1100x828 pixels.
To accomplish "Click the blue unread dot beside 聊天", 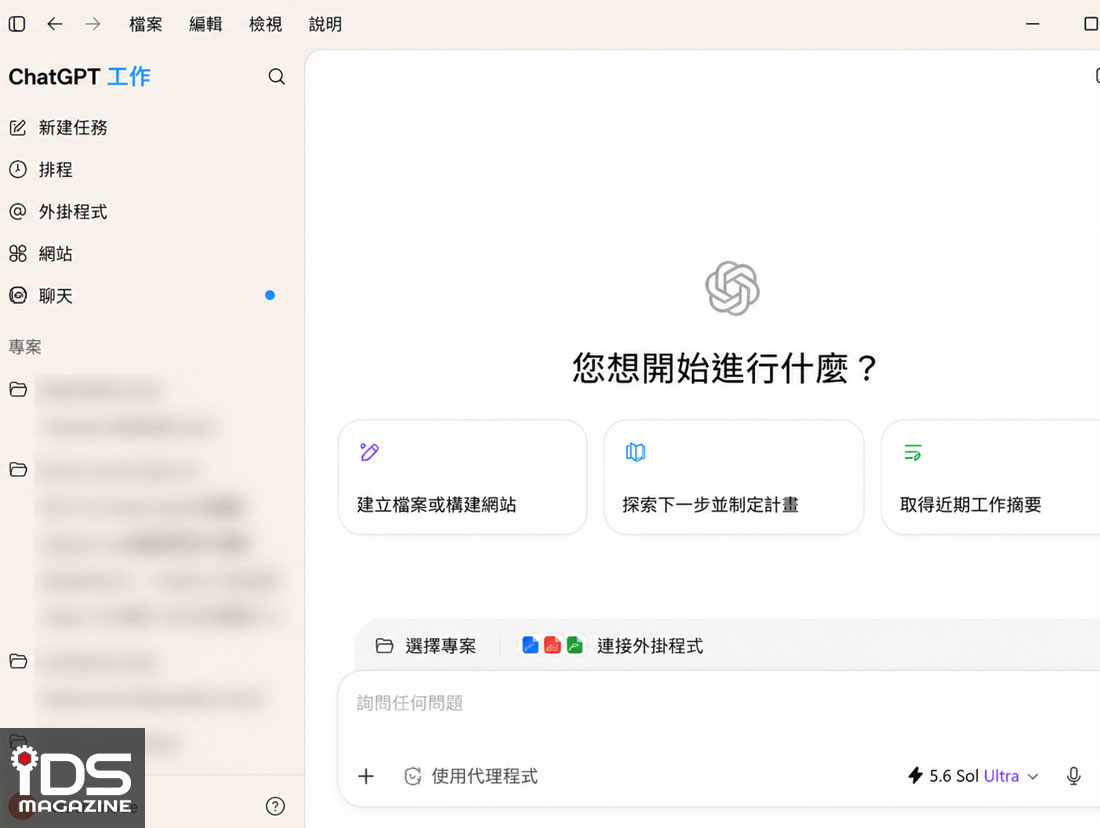I will 270,295.
